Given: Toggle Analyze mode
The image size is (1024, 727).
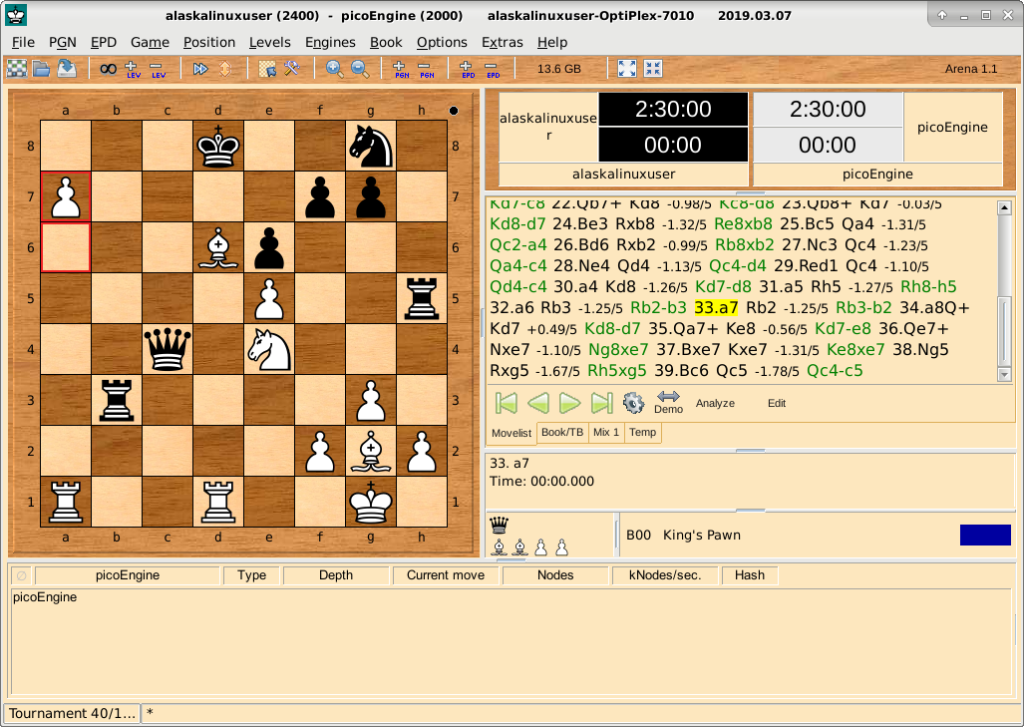Looking at the screenshot, I should point(715,403).
